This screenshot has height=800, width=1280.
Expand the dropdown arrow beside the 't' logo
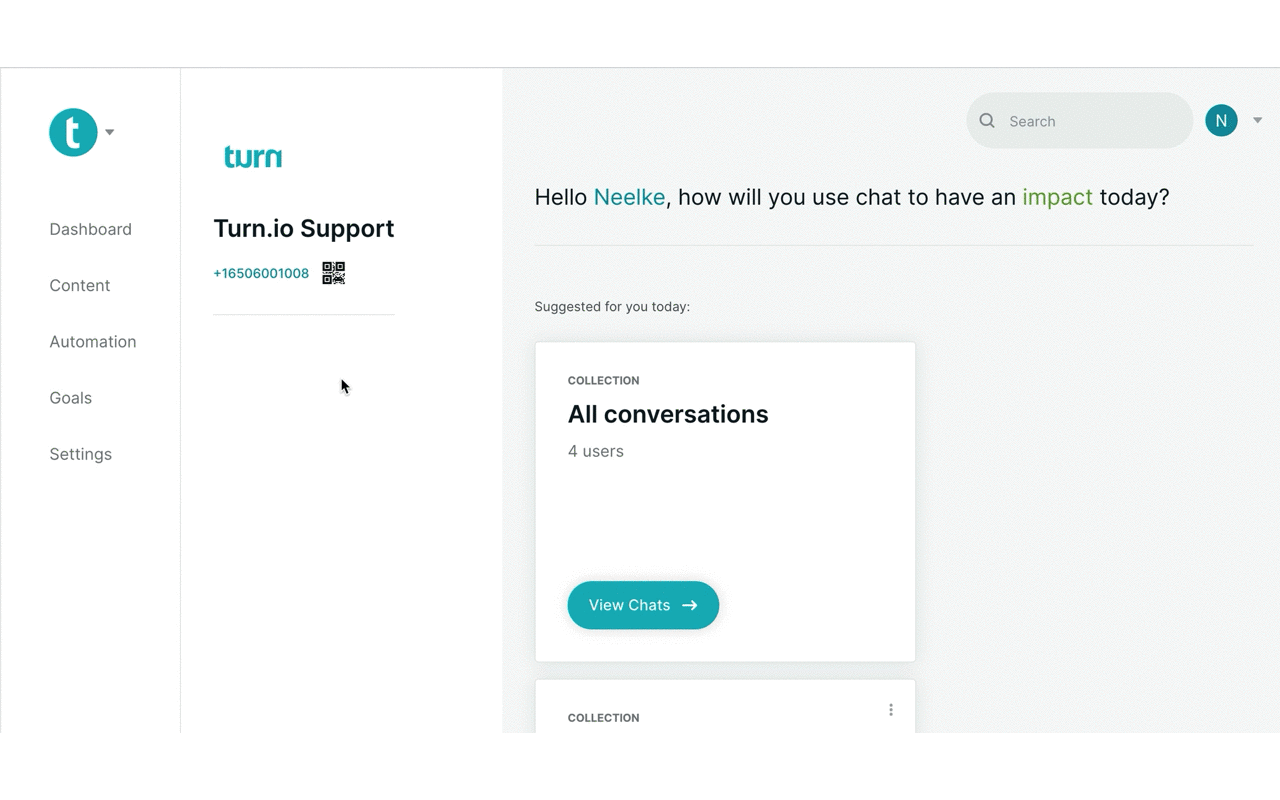[110, 132]
